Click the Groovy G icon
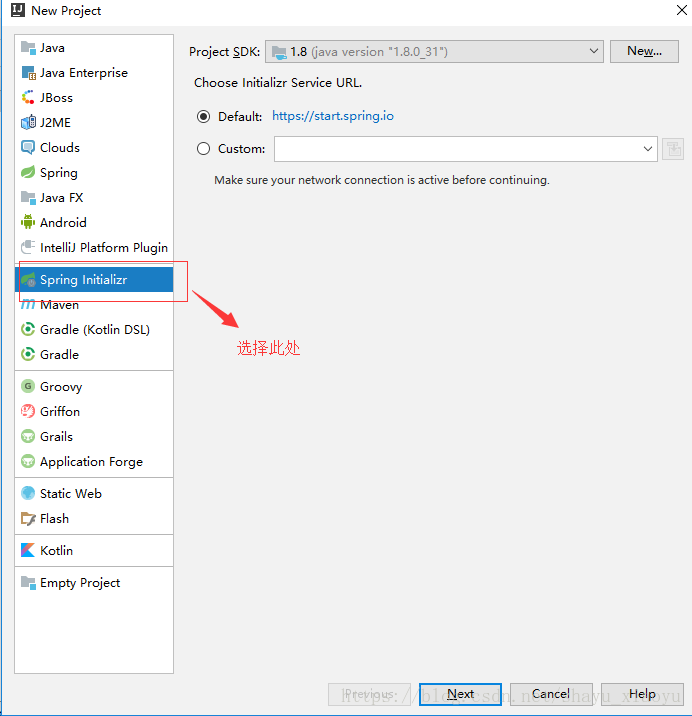This screenshot has width=692, height=716. [x=28, y=386]
